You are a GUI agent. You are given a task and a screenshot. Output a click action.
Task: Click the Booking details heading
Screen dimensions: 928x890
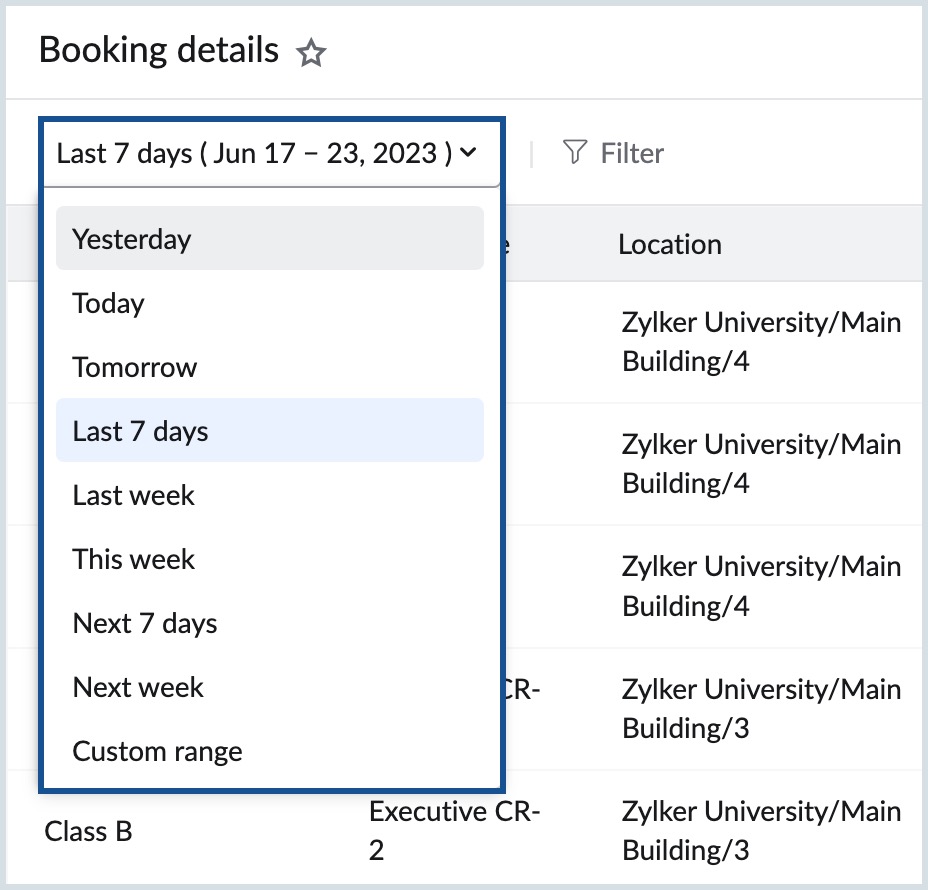(157, 49)
